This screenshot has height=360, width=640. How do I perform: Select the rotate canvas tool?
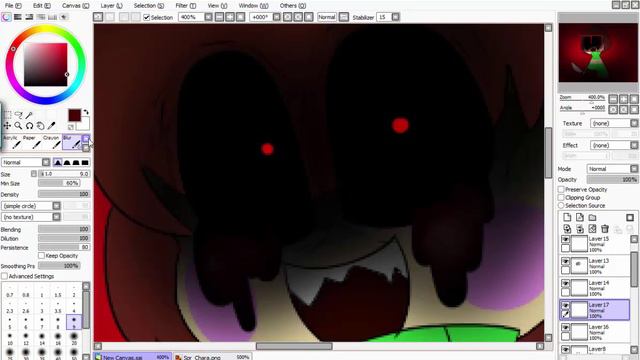pos(29,126)
